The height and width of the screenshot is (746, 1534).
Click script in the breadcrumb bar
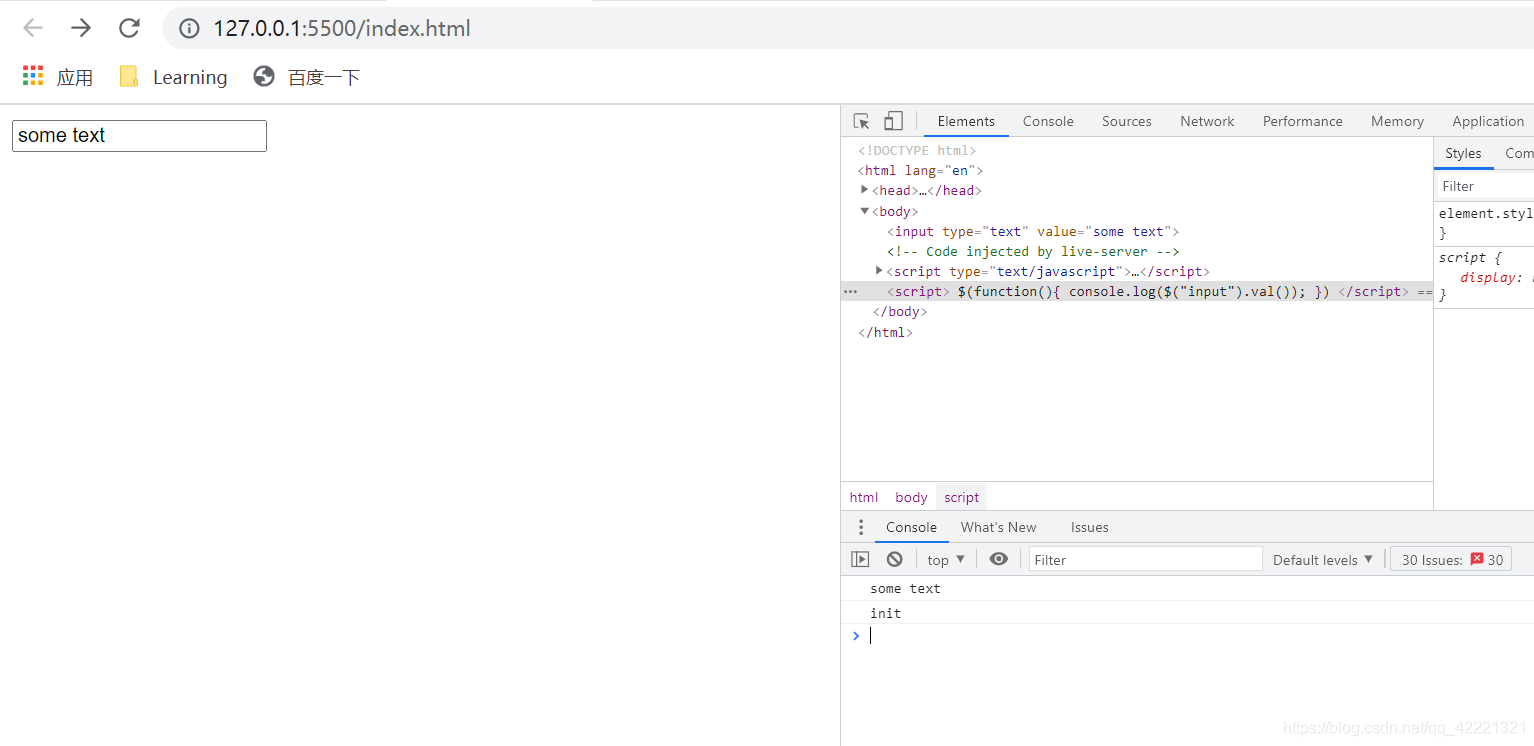tap(962, 497)
